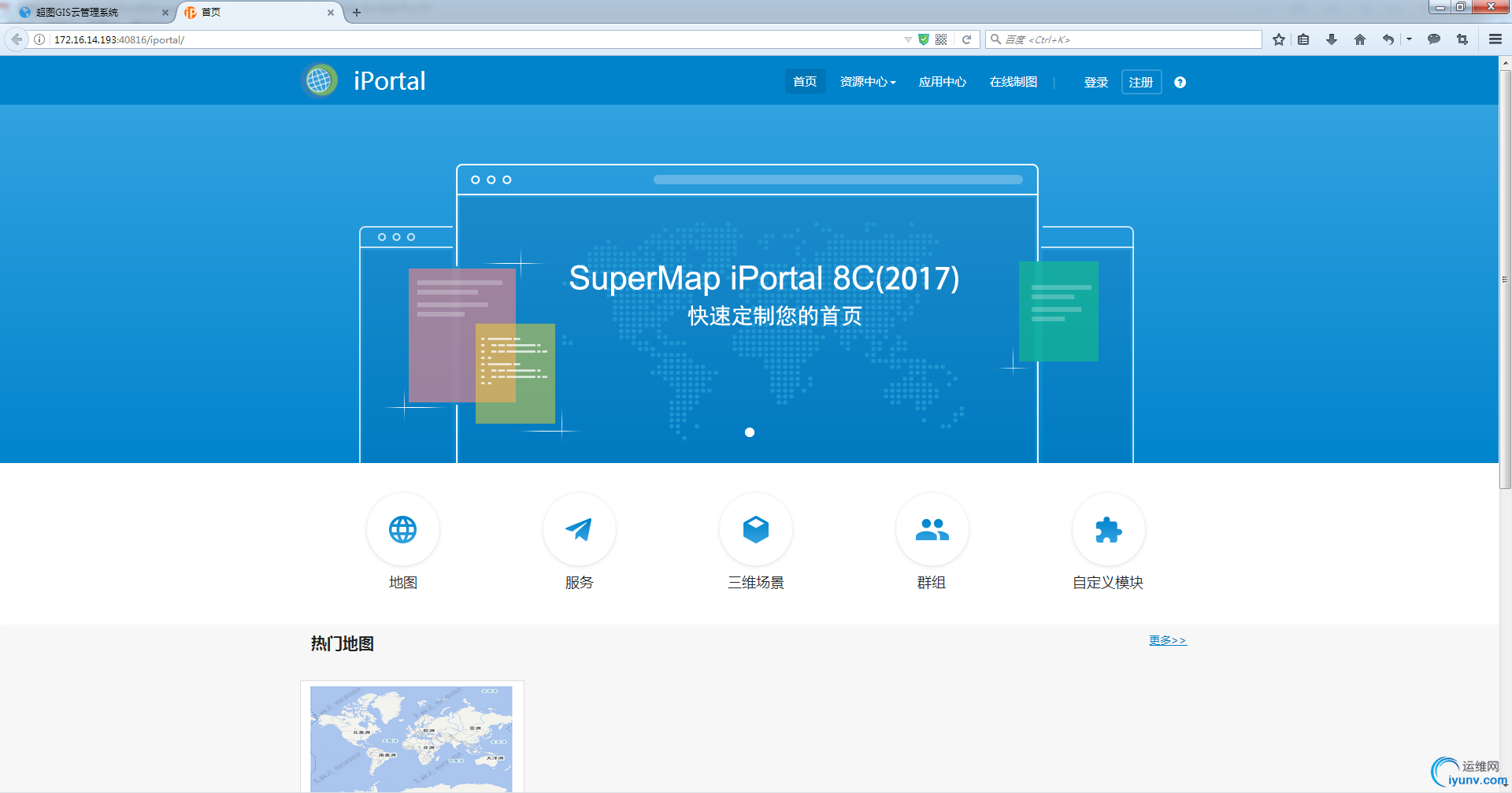This screenshot has height=793, width=1512.
Task: Click the 三维场景 label text
Action: [756, 582]
